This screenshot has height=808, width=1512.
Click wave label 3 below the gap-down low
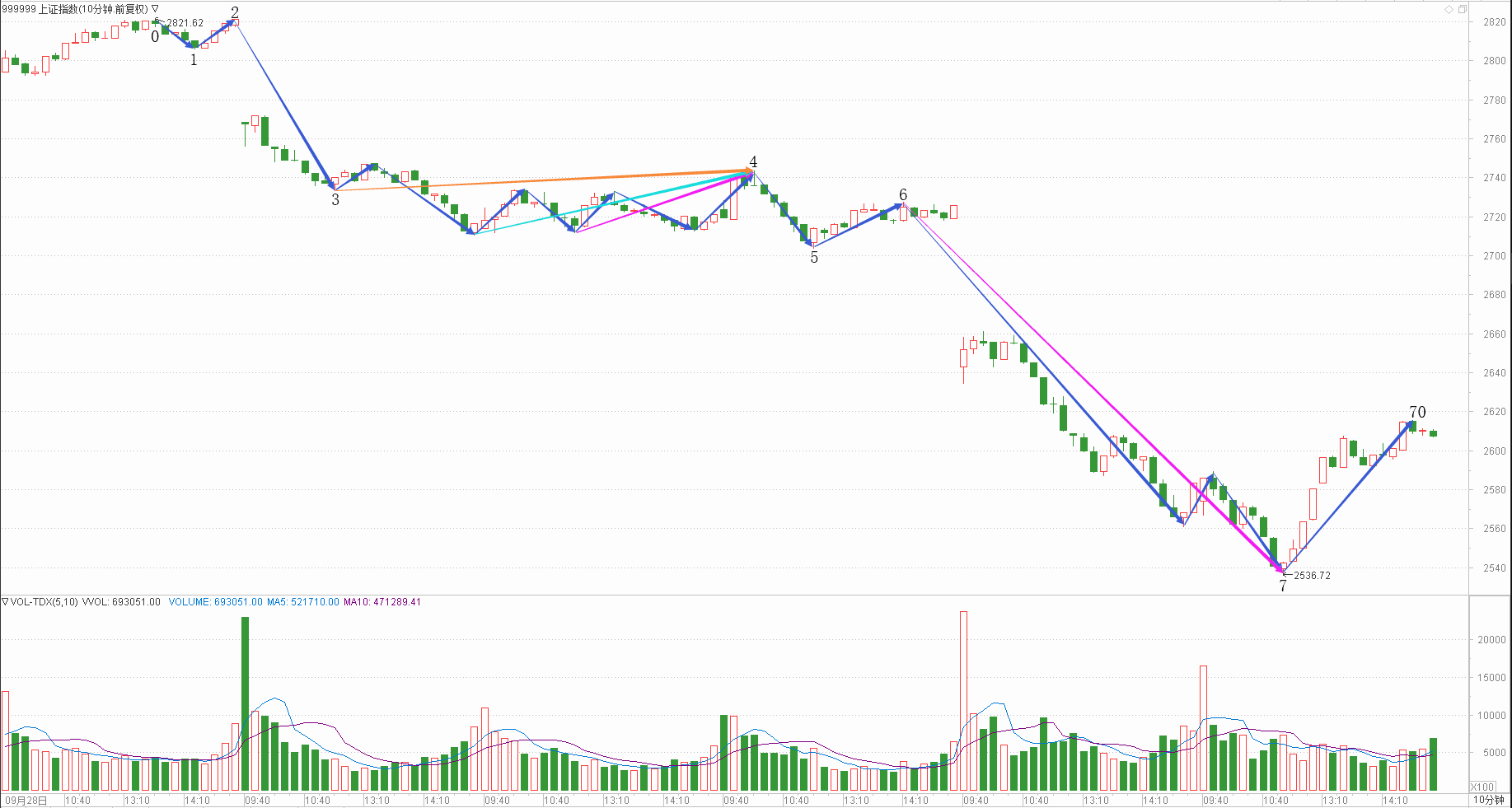335,199
